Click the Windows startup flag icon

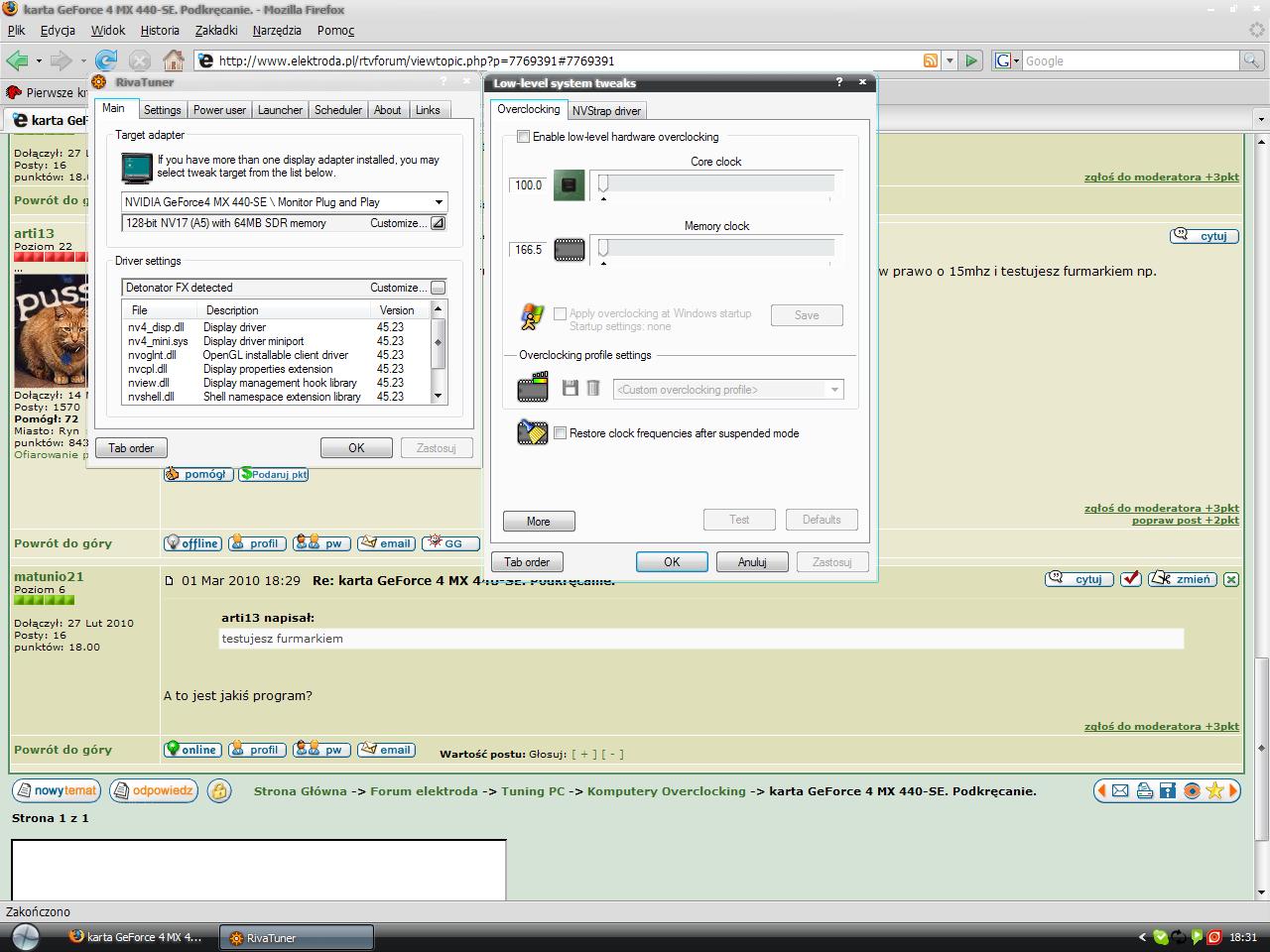click(532, 316)
